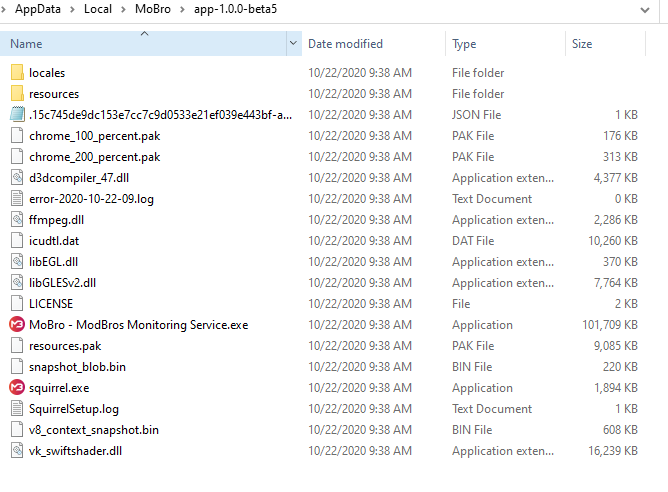Select resources.pak file name

coord(65,346)
